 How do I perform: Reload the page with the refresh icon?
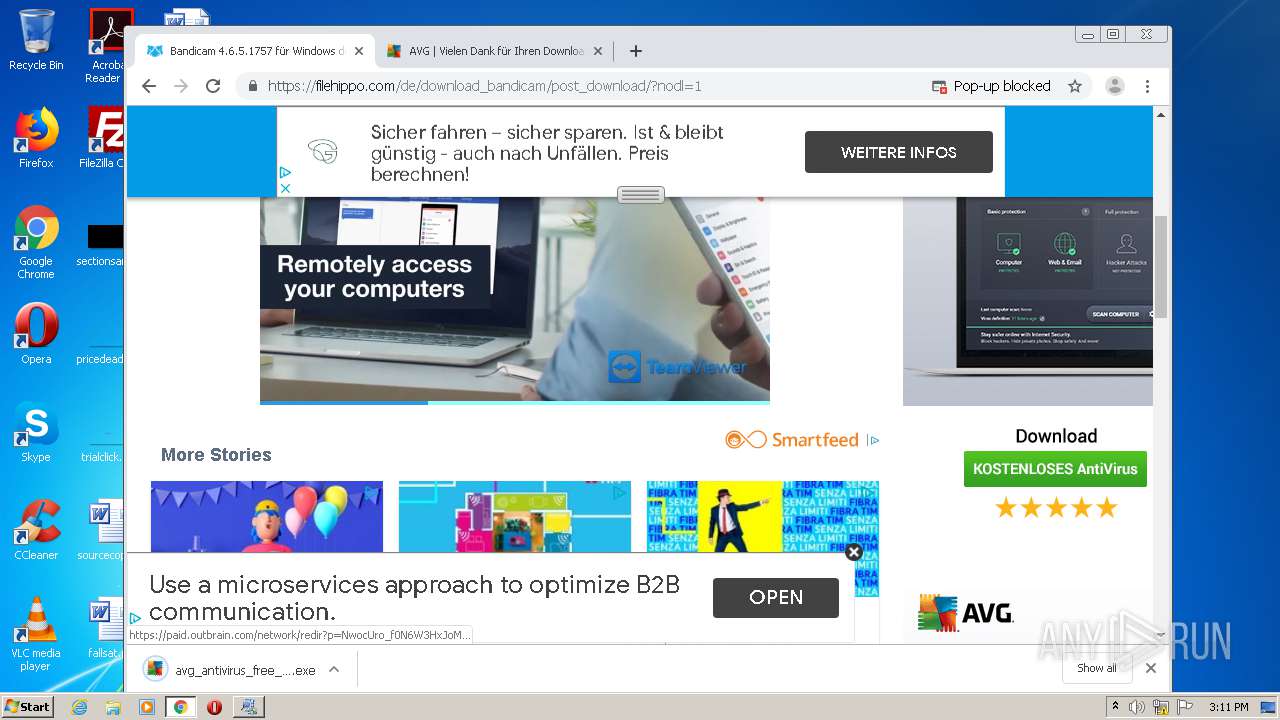pos(213,86)
